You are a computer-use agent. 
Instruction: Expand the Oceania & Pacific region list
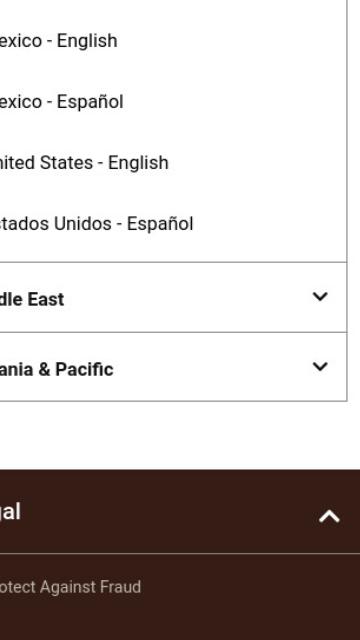coord(173,367)
